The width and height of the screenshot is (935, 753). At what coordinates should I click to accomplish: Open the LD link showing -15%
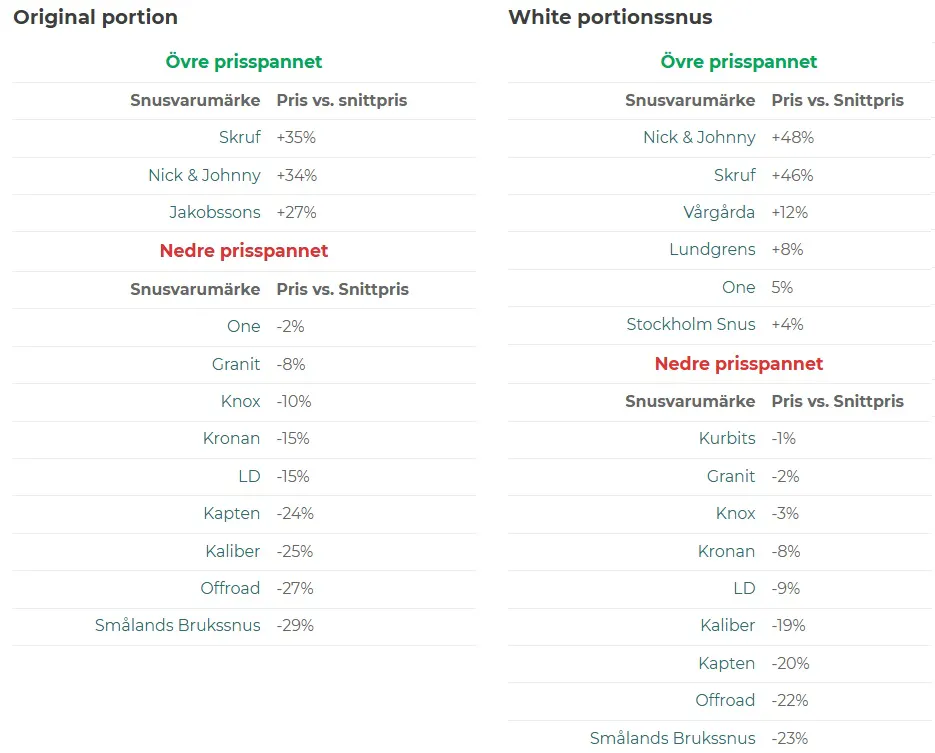coord(248,476)
